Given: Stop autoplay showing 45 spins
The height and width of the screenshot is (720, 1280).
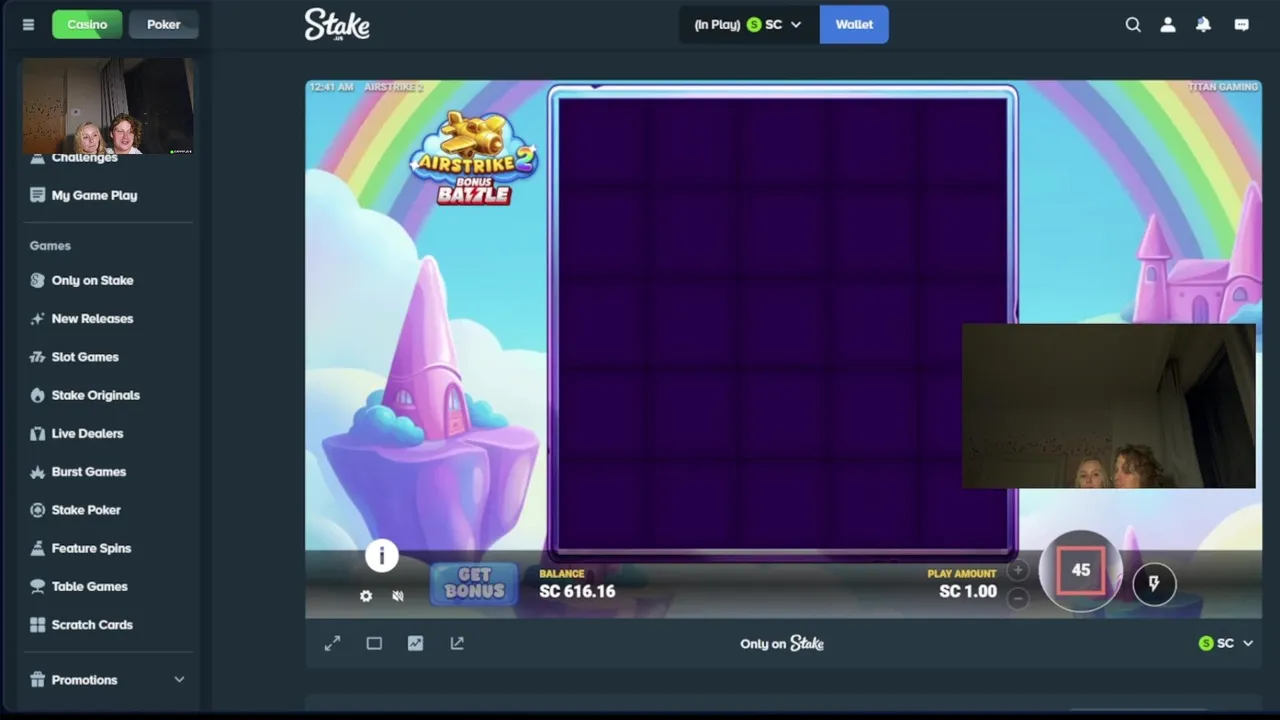Looking at the screenshot, I should point(1081,570).
